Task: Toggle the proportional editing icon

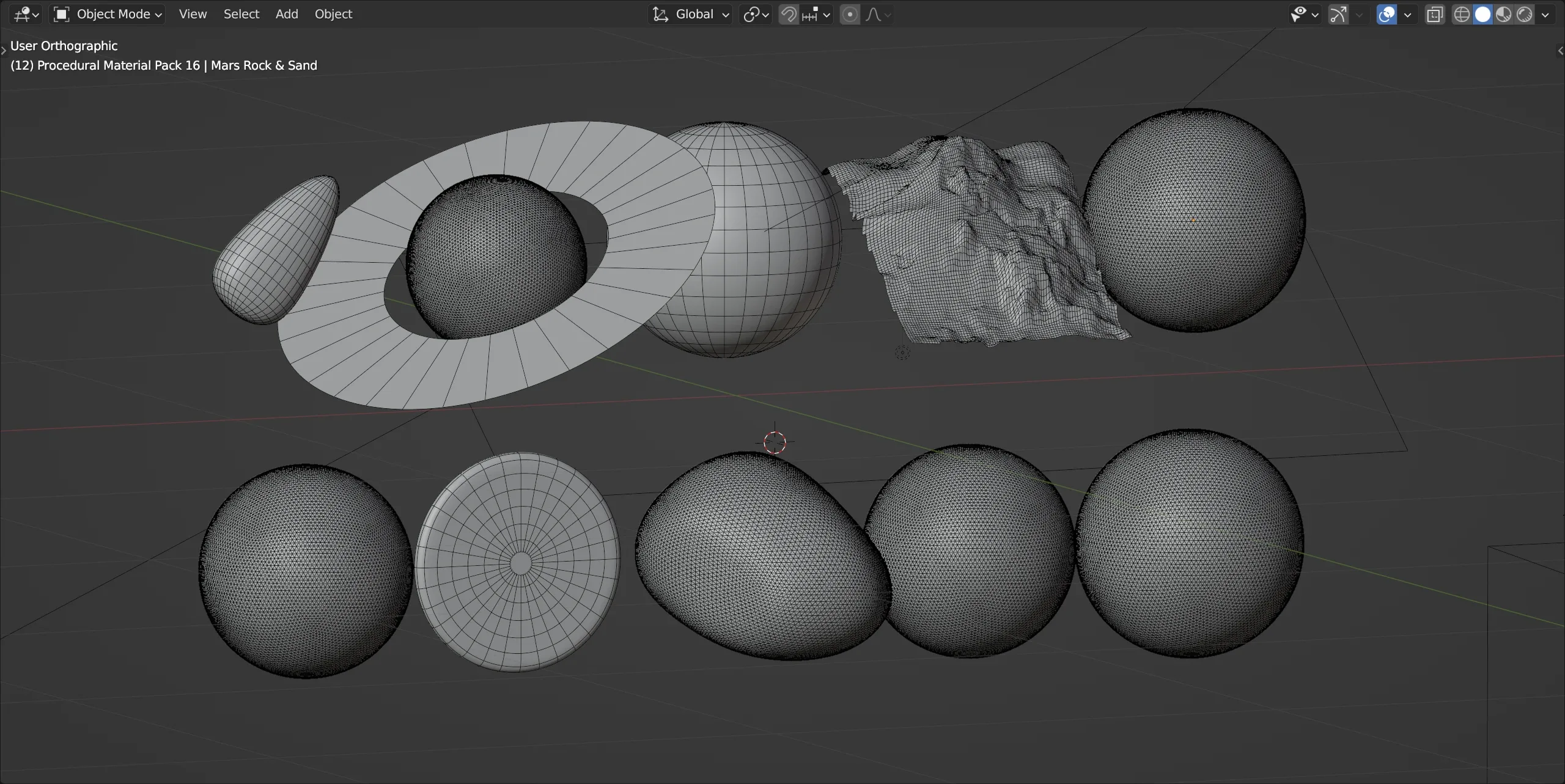Action: pos(848,13)
